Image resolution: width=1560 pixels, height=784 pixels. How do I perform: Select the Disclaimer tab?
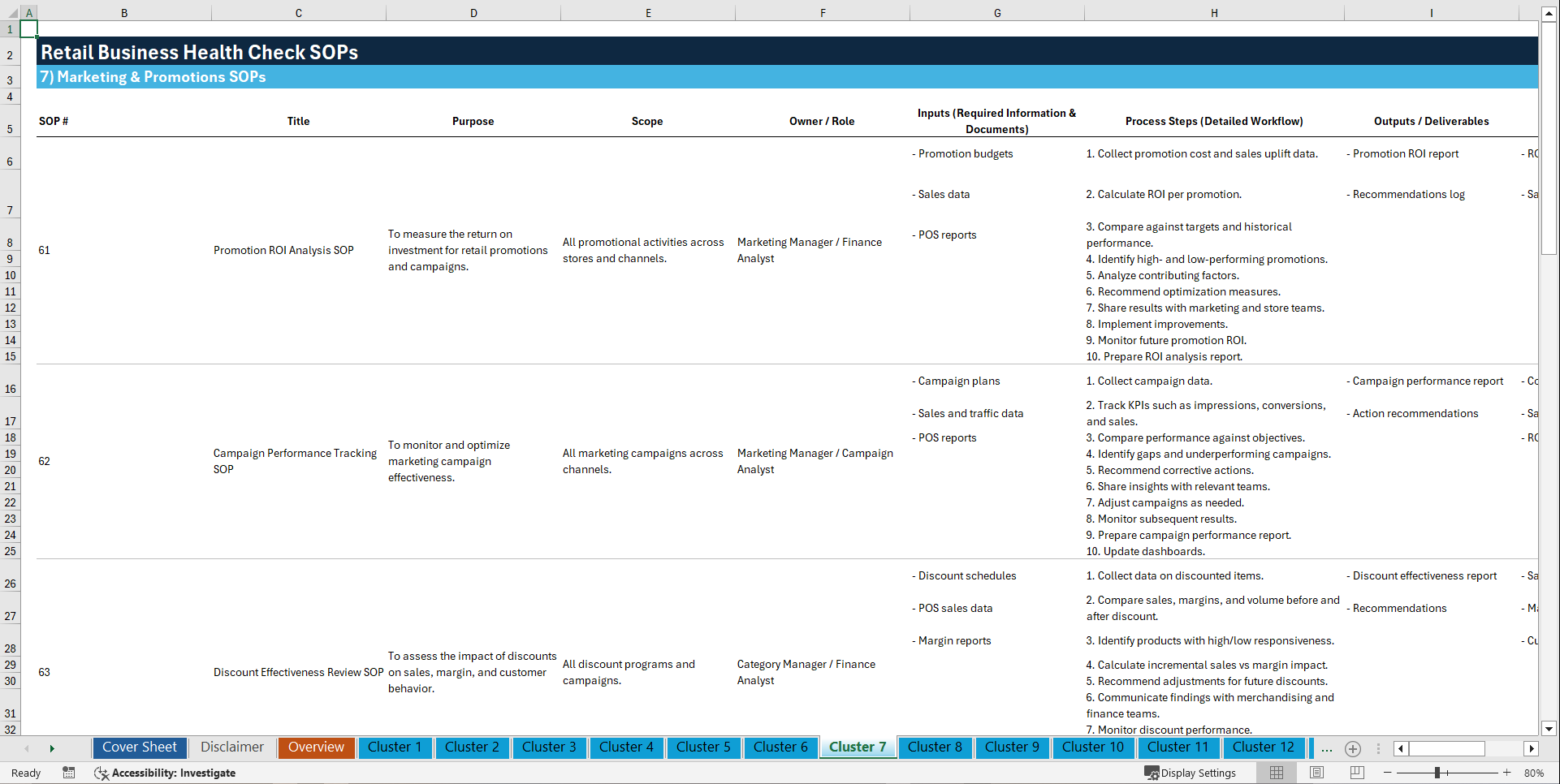231,747
